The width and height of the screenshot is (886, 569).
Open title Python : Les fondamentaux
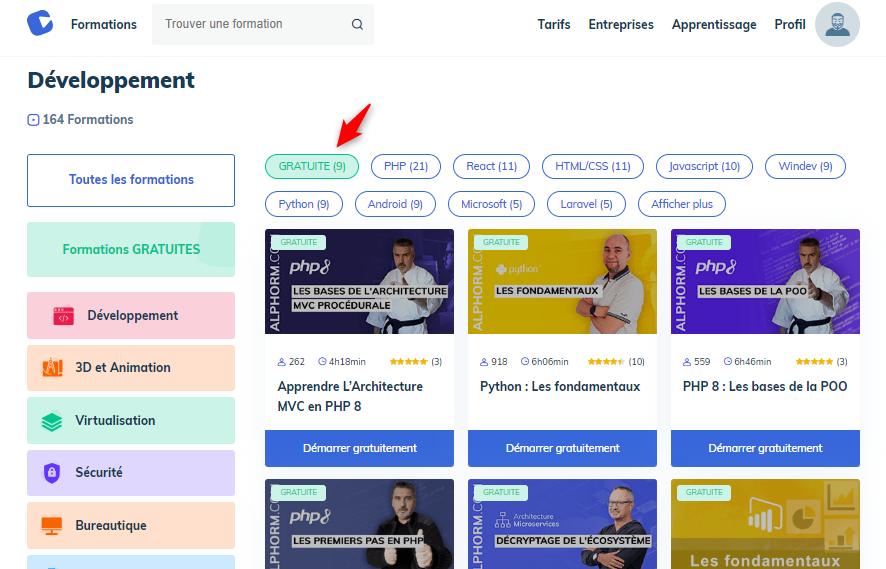[x=560, y=386]
